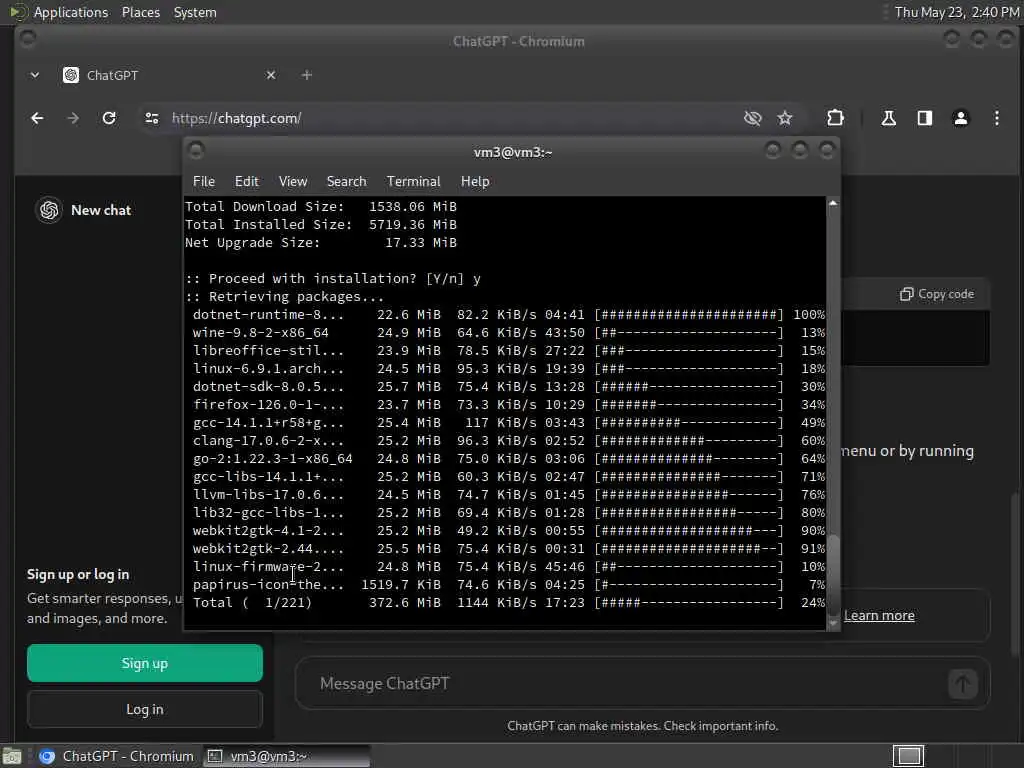Viewport: 1024px width, 768px height.
Task: Follow the Learn more link
Action: (879, 615)
